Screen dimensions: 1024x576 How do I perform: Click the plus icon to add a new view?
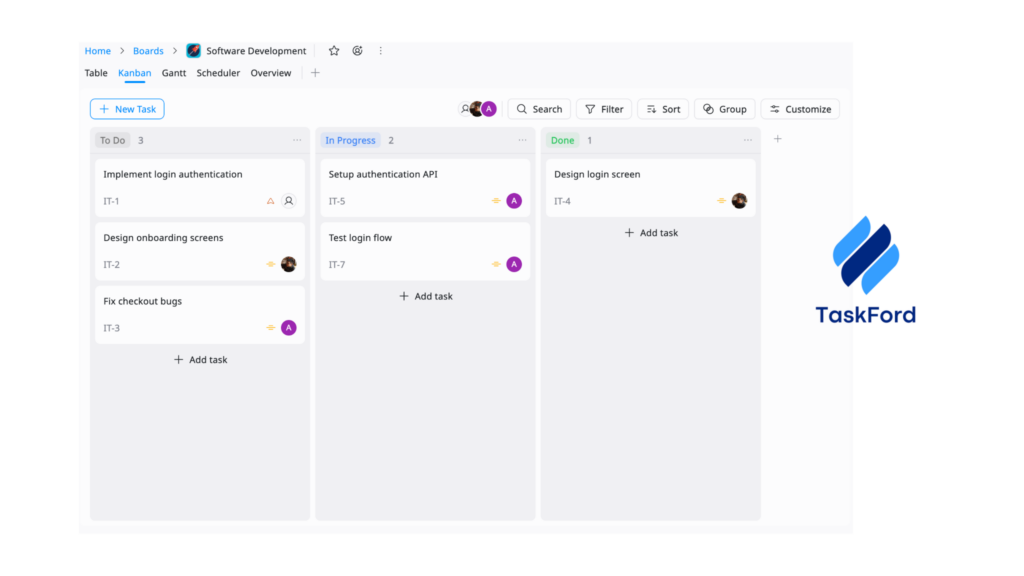(314, 72)
